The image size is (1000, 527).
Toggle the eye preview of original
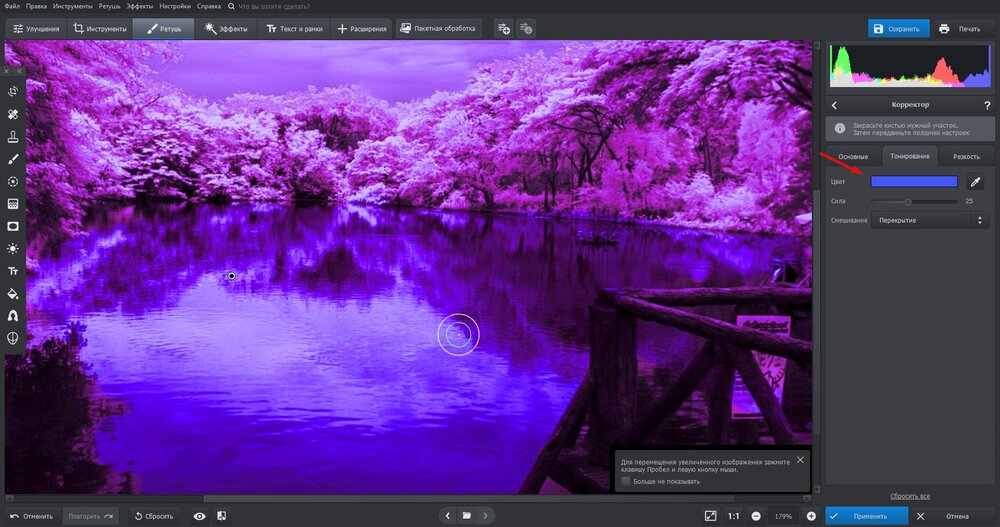(200, 516)
